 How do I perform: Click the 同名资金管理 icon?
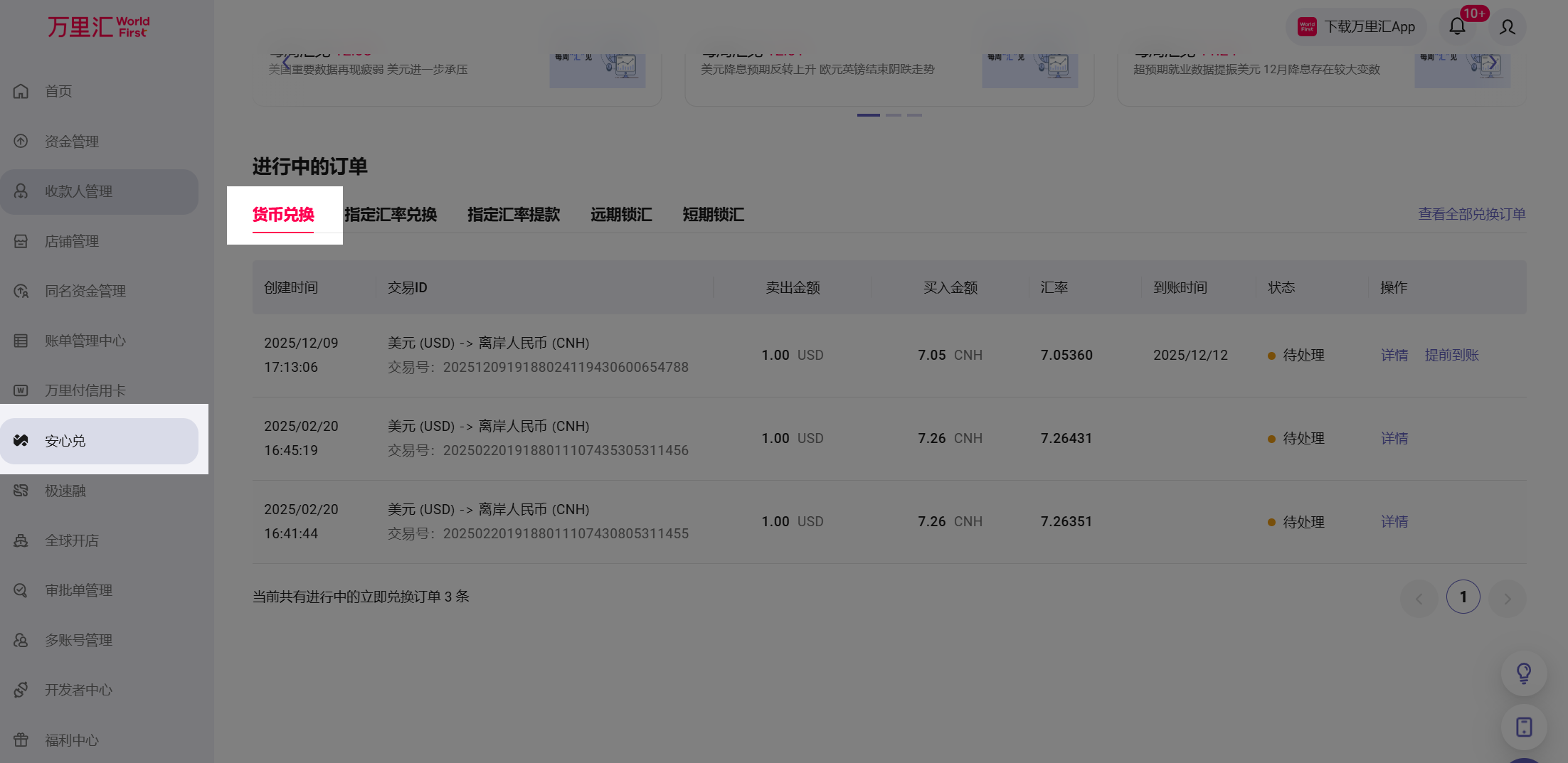click(x=21, y=291)
